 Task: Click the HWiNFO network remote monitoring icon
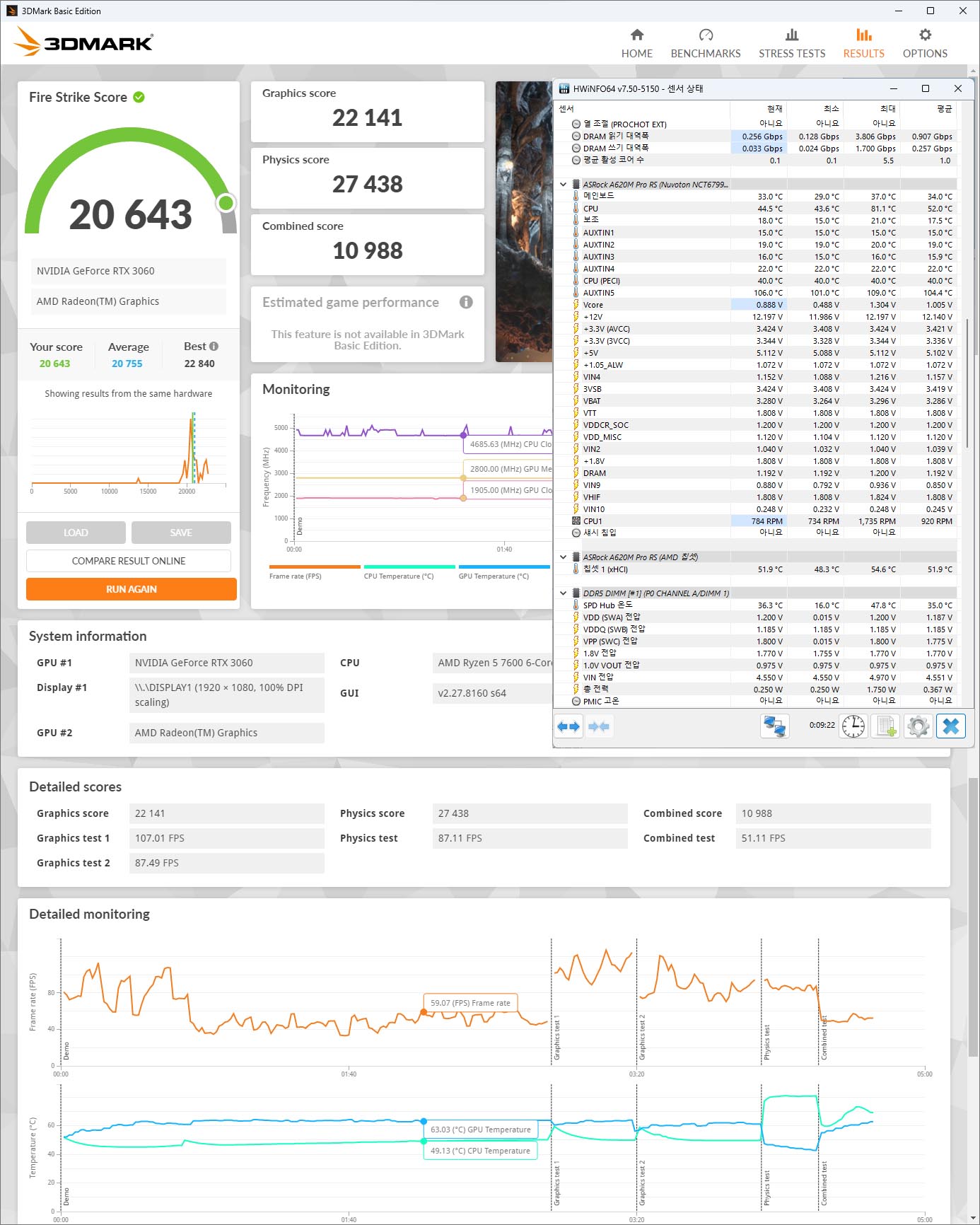775,726
